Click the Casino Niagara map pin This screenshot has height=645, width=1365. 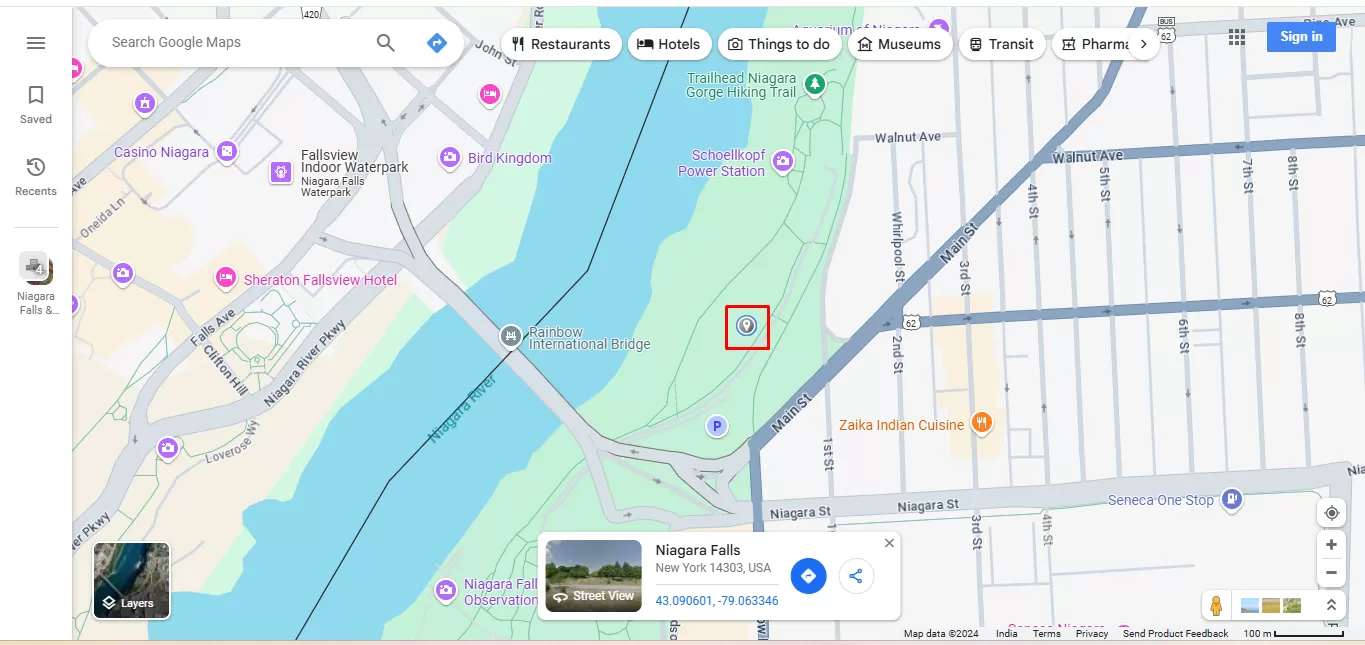click(228, 152)
